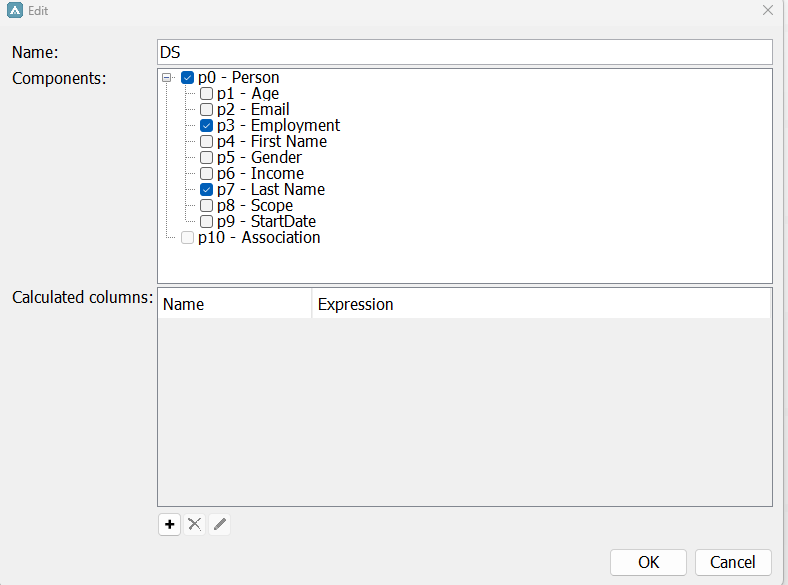The height and width of the screenshot is (585, 788).
Task: Sort by the Name column header
Action: (x=235, y=304)
